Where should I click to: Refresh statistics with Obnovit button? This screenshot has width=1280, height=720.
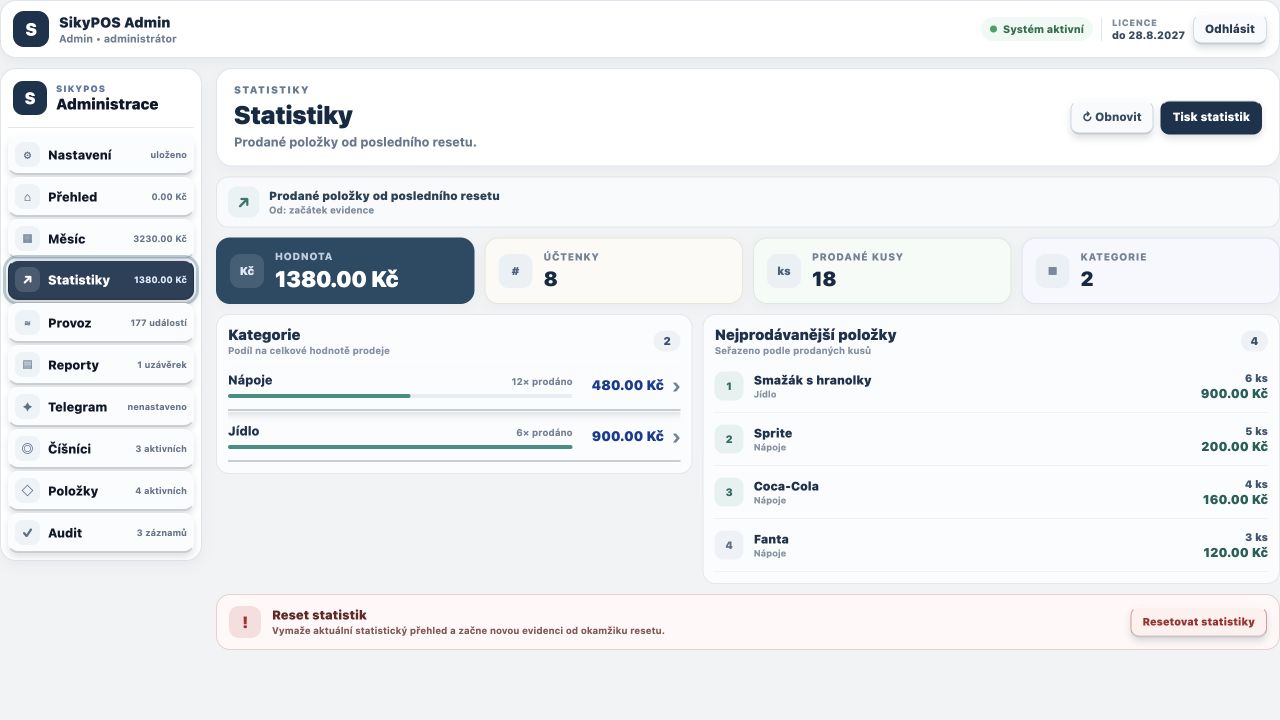[1112, 117]
